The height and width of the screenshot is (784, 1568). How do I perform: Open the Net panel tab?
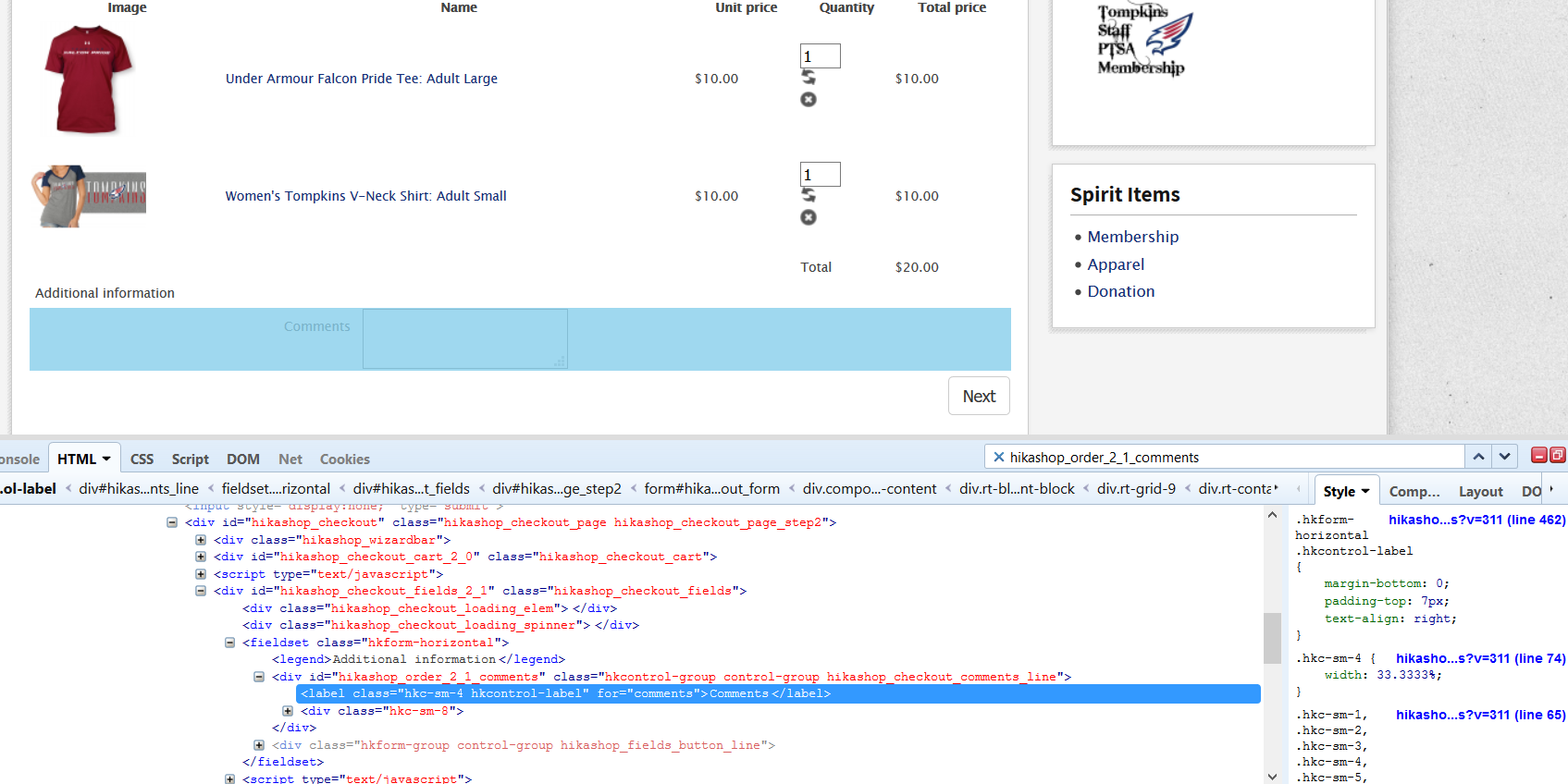click(x=290, y=459)
